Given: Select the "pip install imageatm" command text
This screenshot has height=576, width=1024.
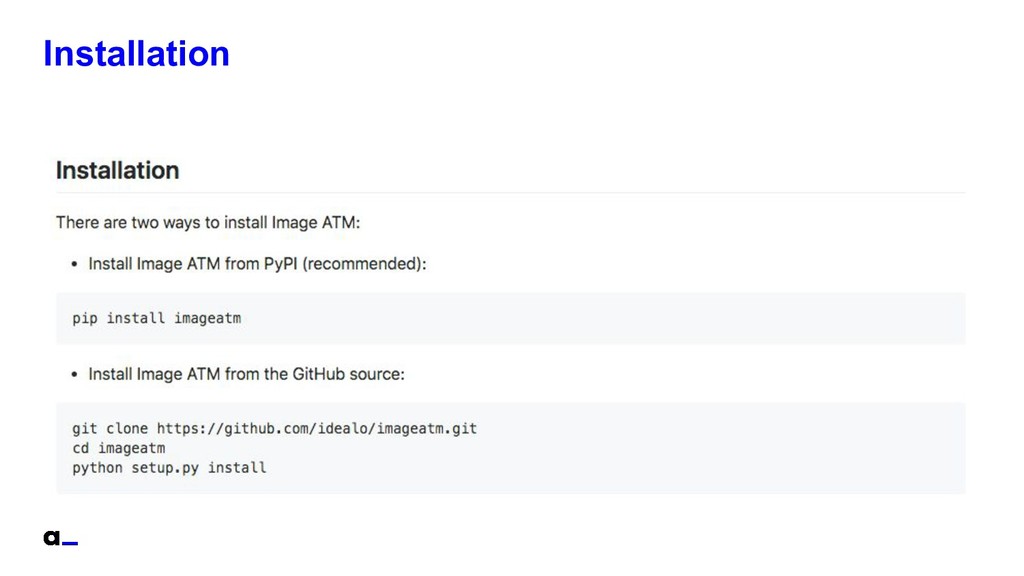Looking at the screenshot, I should (x=157, y=318).
